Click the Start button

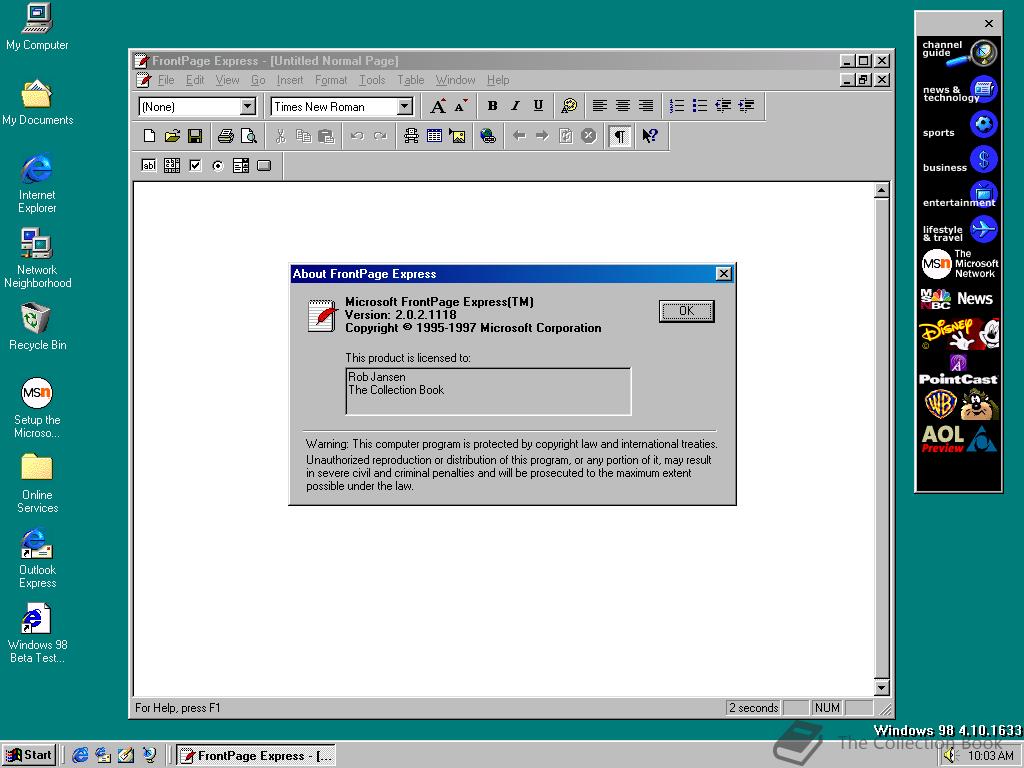click(29, 755)
